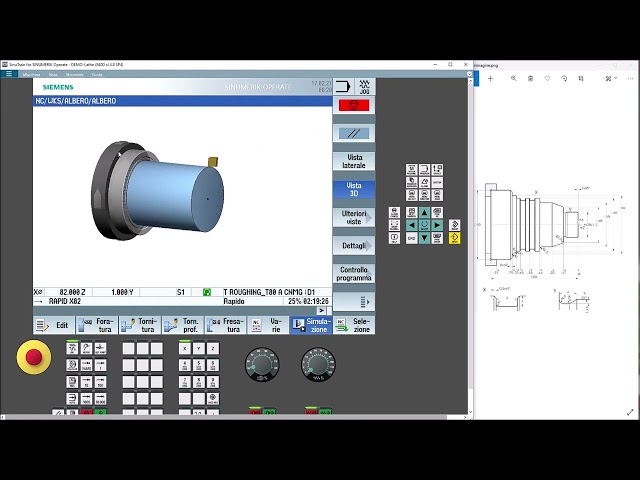Click the red emergency stop button
The width and height of the screenshot is (640, 480).
[x=34, y=357]
